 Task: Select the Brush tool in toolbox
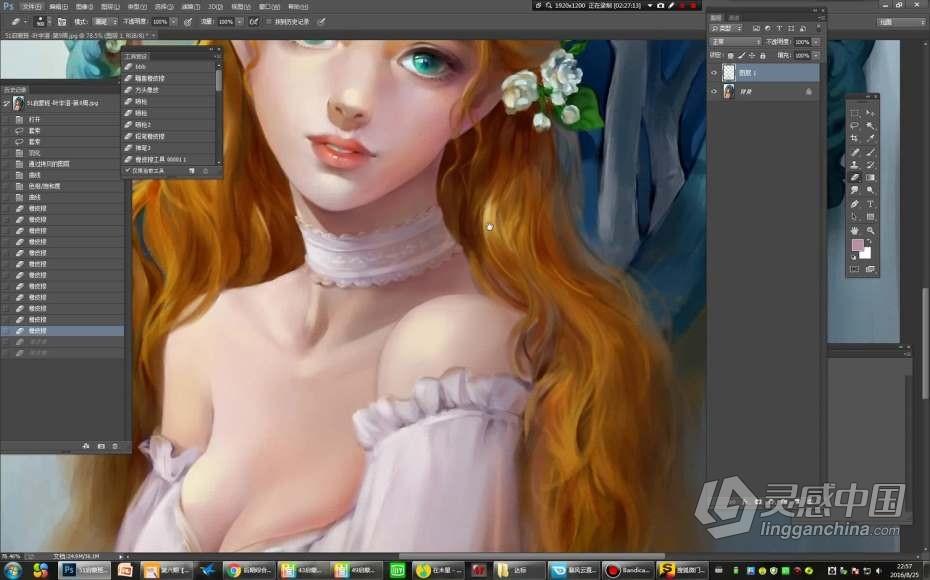tap(870, 152)
